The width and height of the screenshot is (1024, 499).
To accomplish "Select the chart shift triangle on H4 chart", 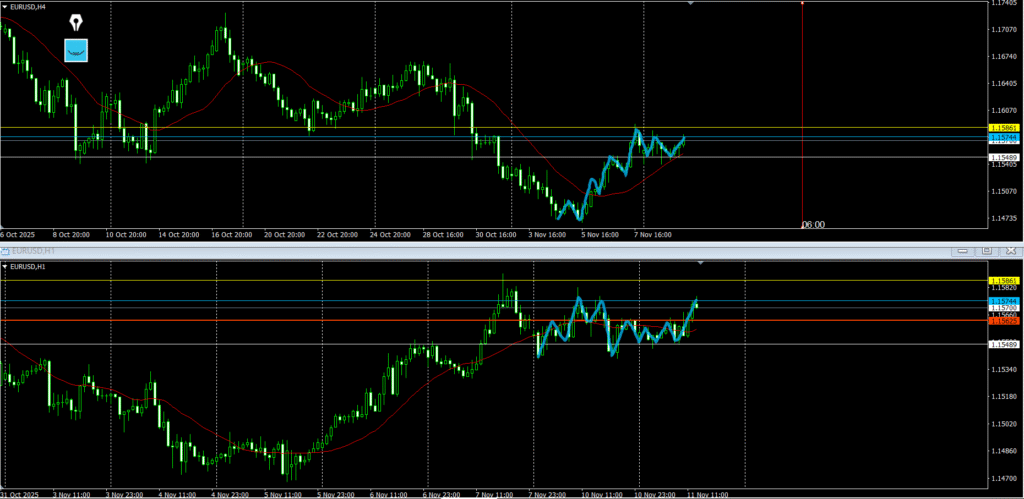I will [x=690, y=4].
